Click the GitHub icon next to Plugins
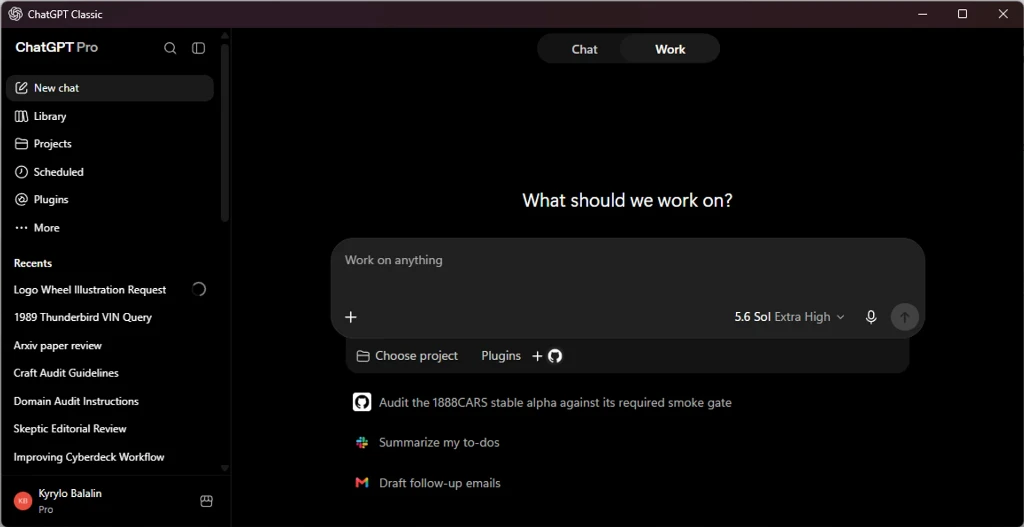 click(x=555, y=356)
